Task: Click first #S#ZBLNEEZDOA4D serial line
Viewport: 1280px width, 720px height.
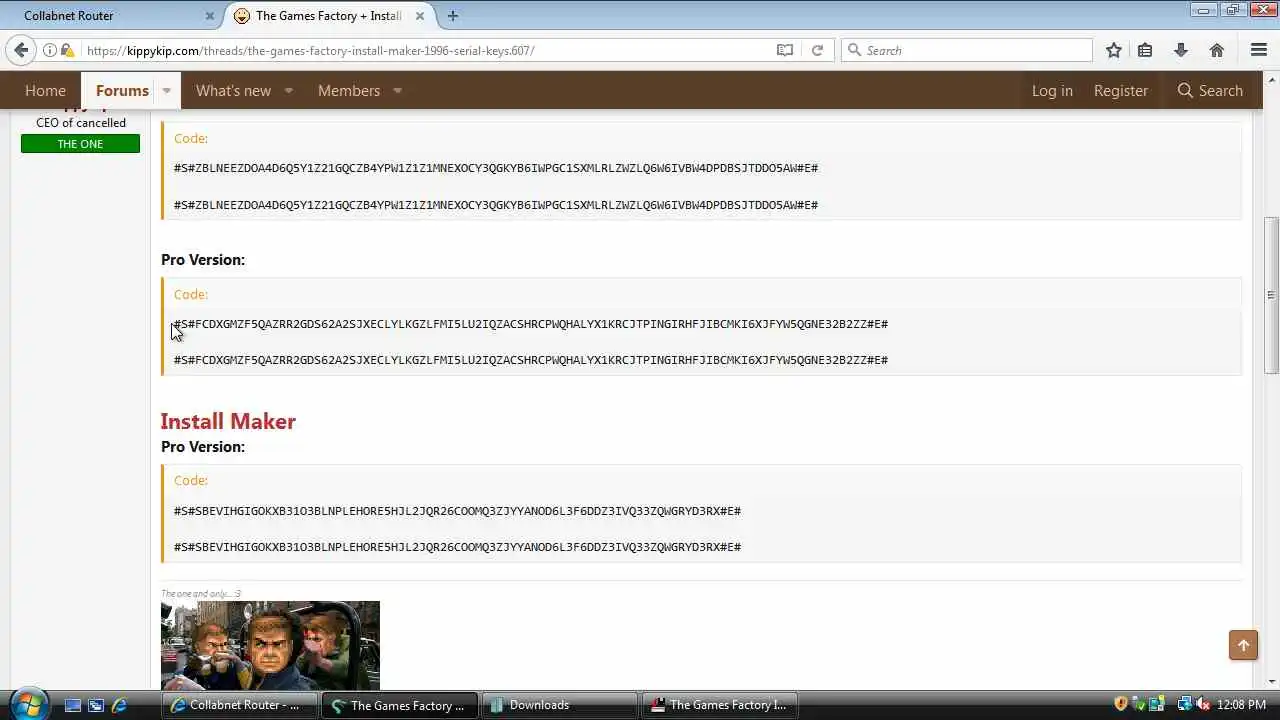Action: tap(496, 168)
